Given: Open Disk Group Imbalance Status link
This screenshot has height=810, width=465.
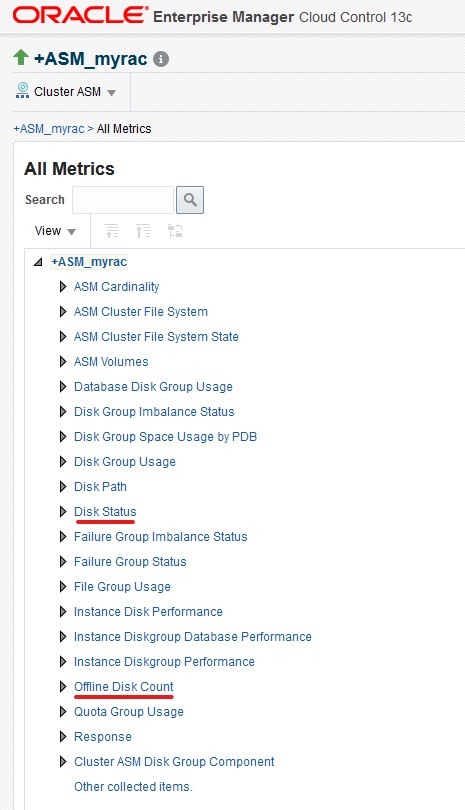Looking at the screenshot, I should (x=154, y=412).
